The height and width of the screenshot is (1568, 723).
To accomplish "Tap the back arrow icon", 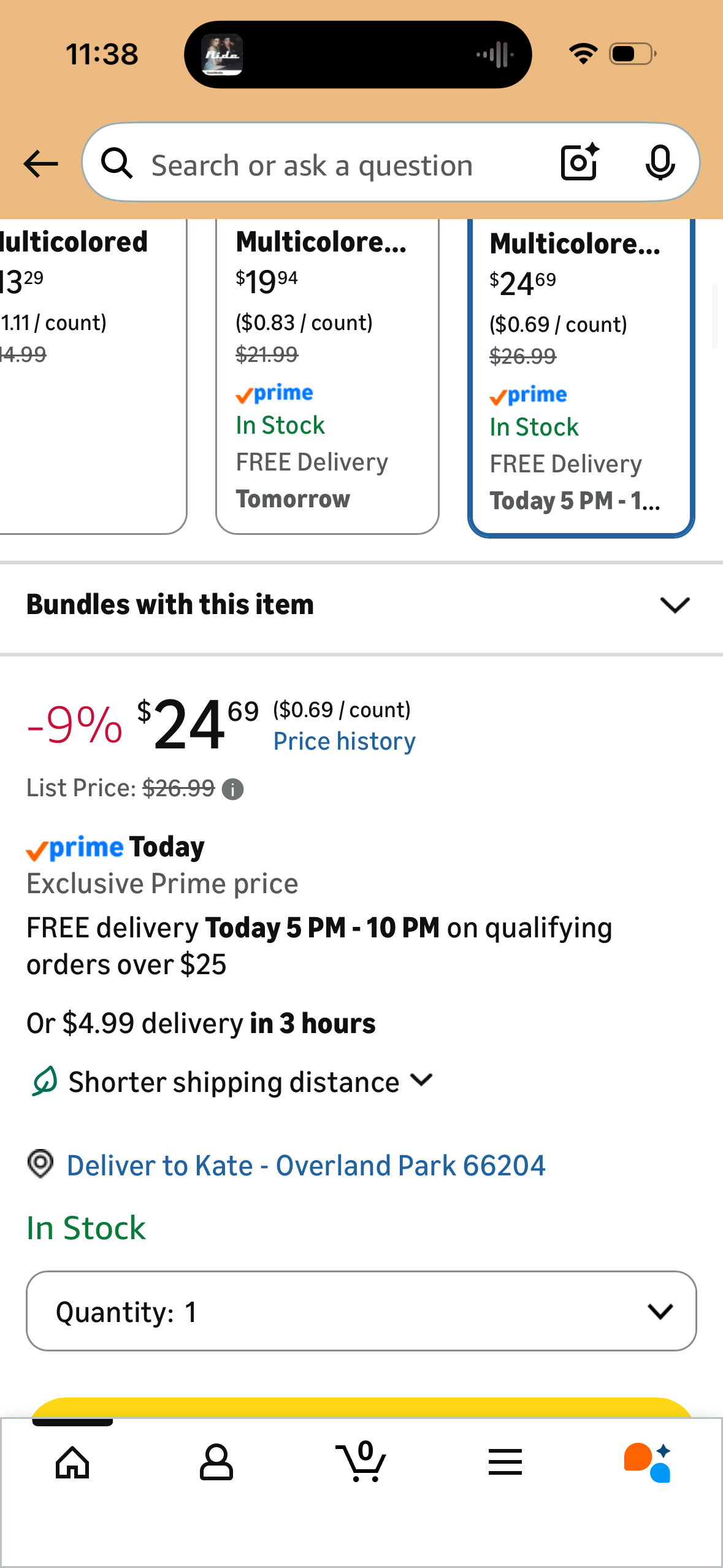I will [40, 164].
